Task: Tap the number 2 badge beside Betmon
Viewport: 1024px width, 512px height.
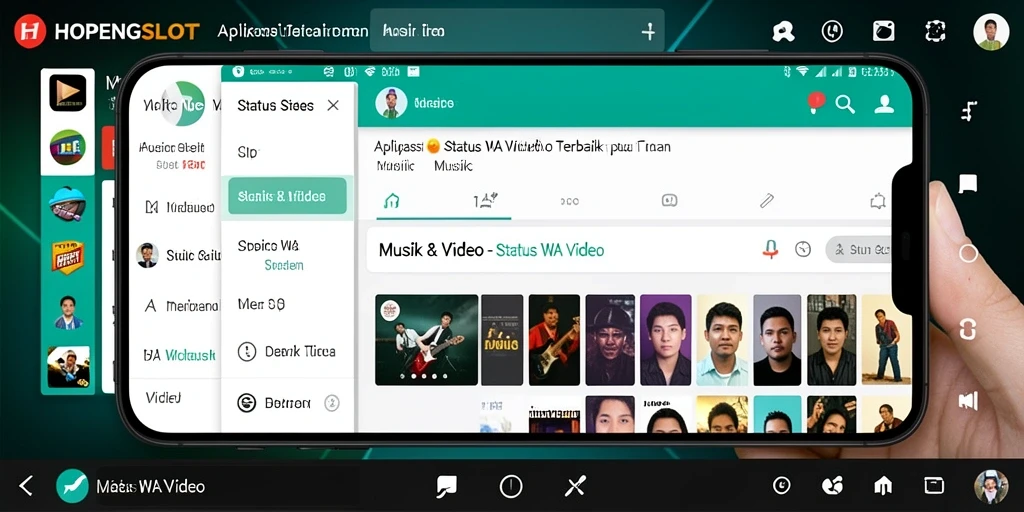Action: tap(332, 403)
